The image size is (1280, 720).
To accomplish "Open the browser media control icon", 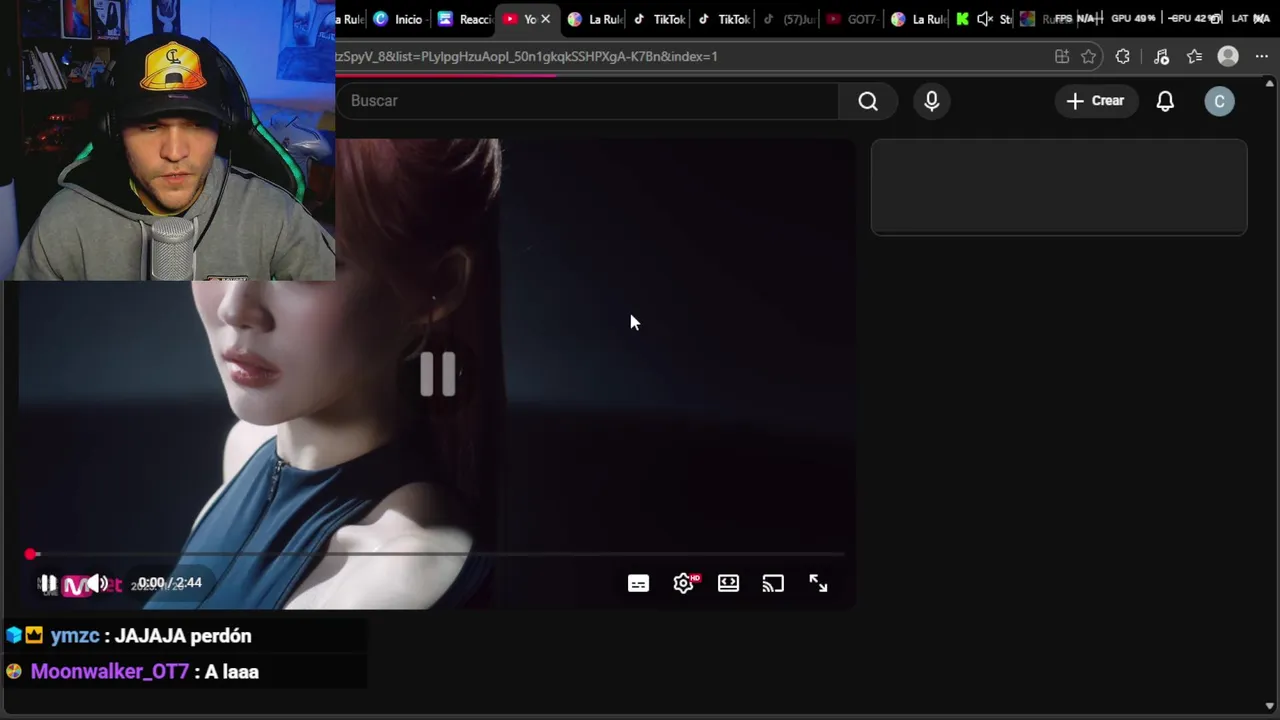I will tap(1161, 57).
